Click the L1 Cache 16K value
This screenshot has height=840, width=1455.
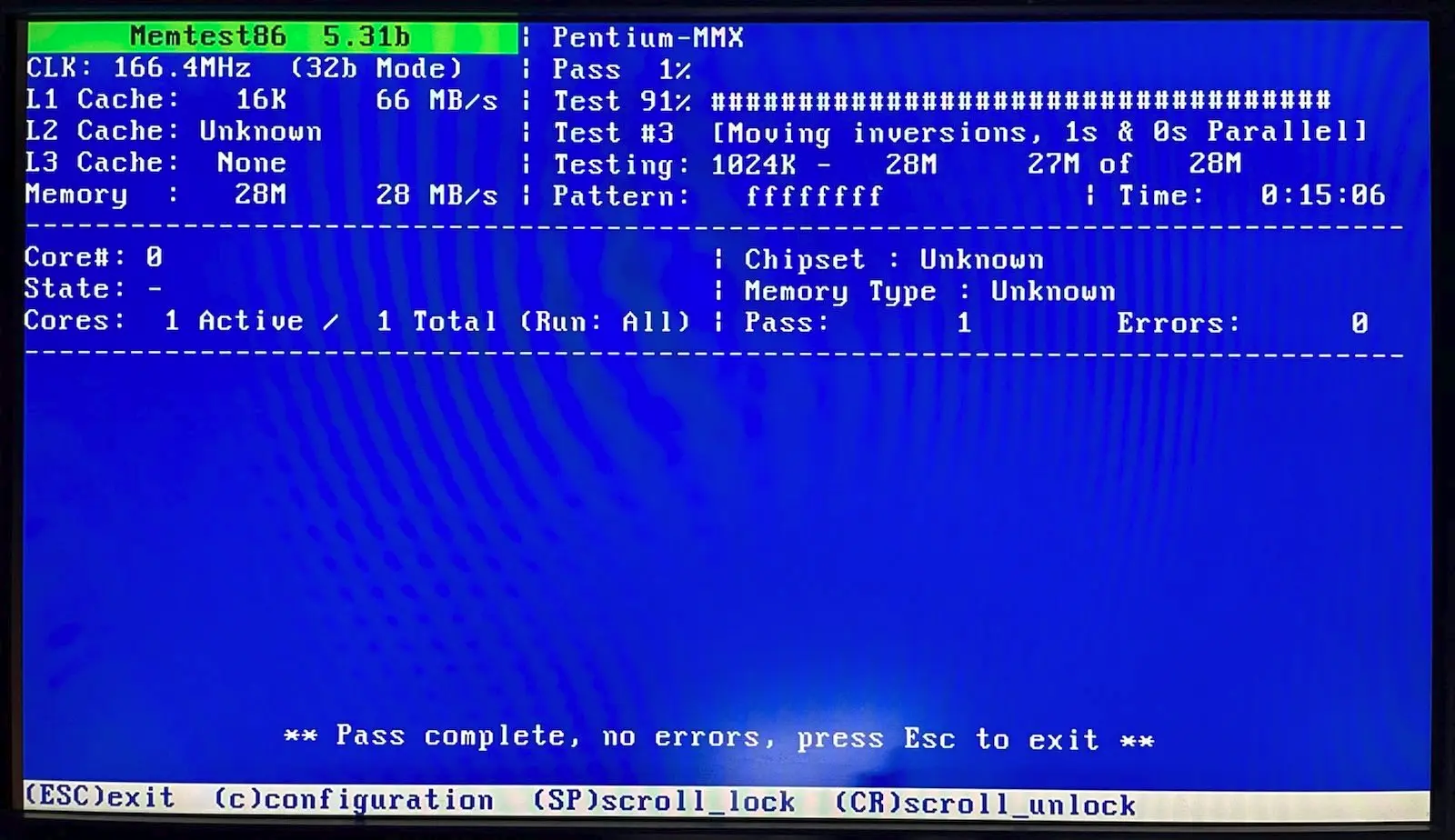pyautogui.click(x=261, y=99)
